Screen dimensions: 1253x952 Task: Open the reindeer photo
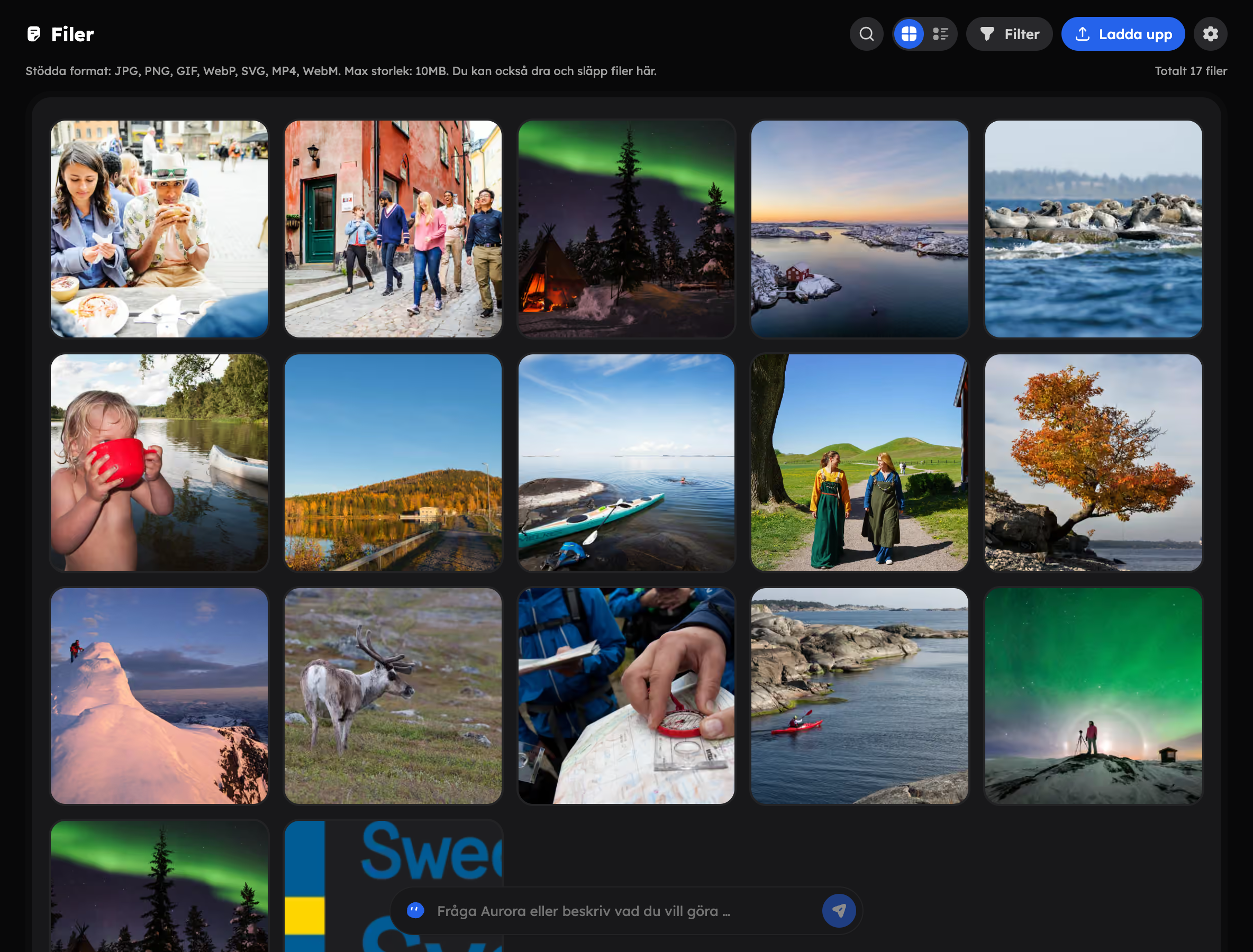393,696
